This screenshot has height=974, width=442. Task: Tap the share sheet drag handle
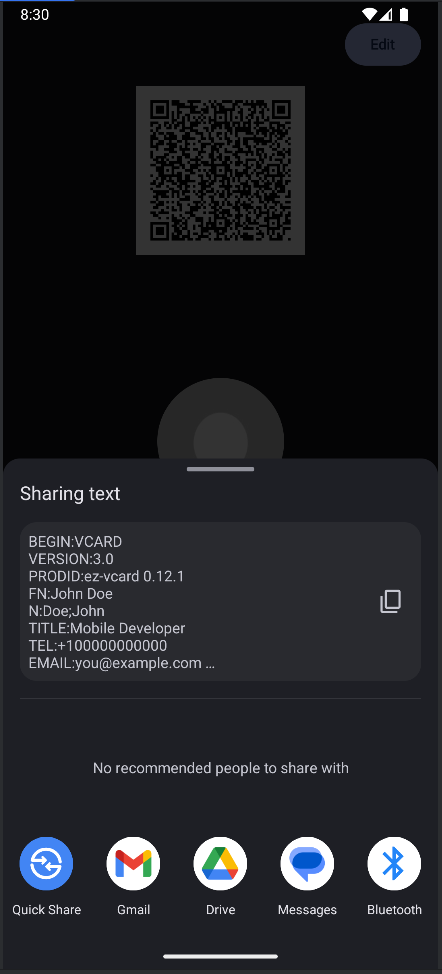(220, 469)
